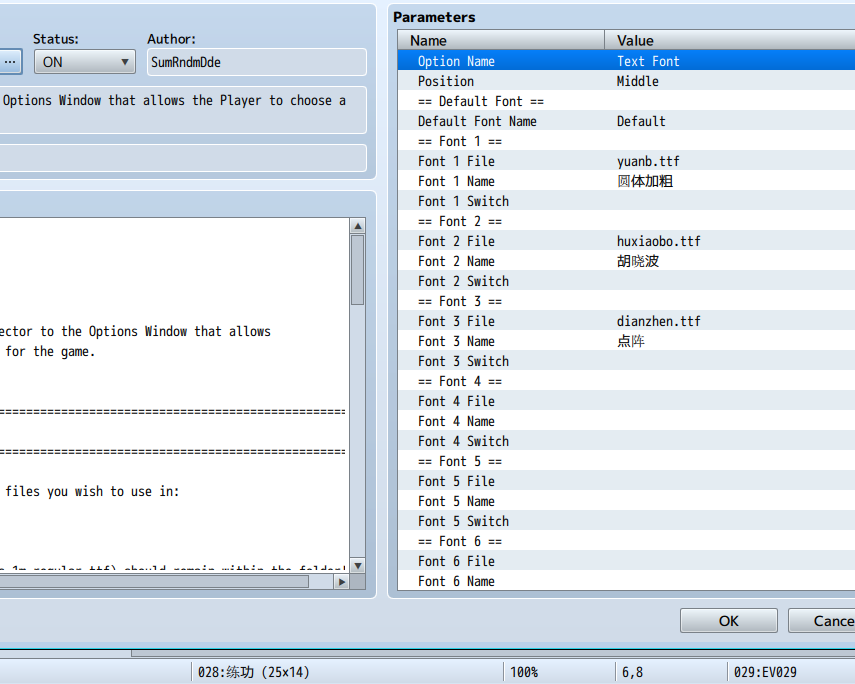Click the value yuanb.ttf
Screen dimensions: 855x684
648,161
